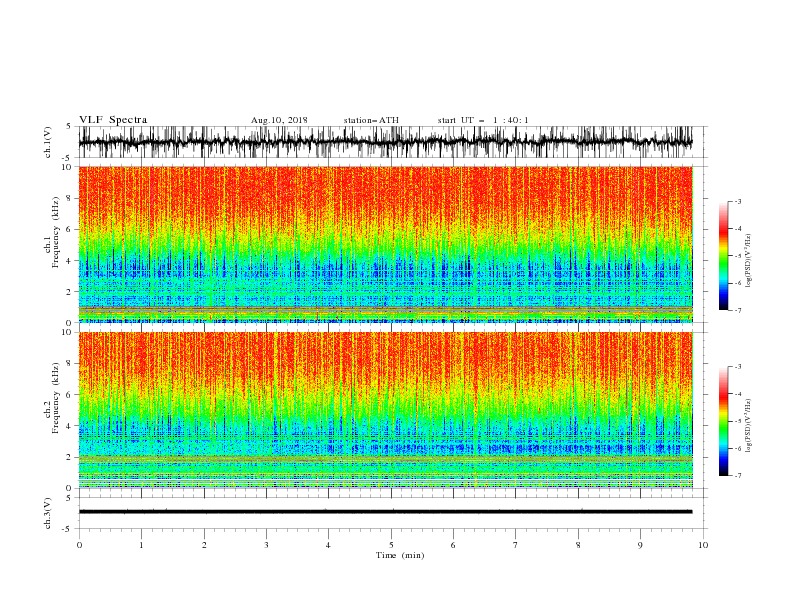This screenshot has height=612, width=792.
Task: Click time axis tick label "4"
Action: click(329, 545)
